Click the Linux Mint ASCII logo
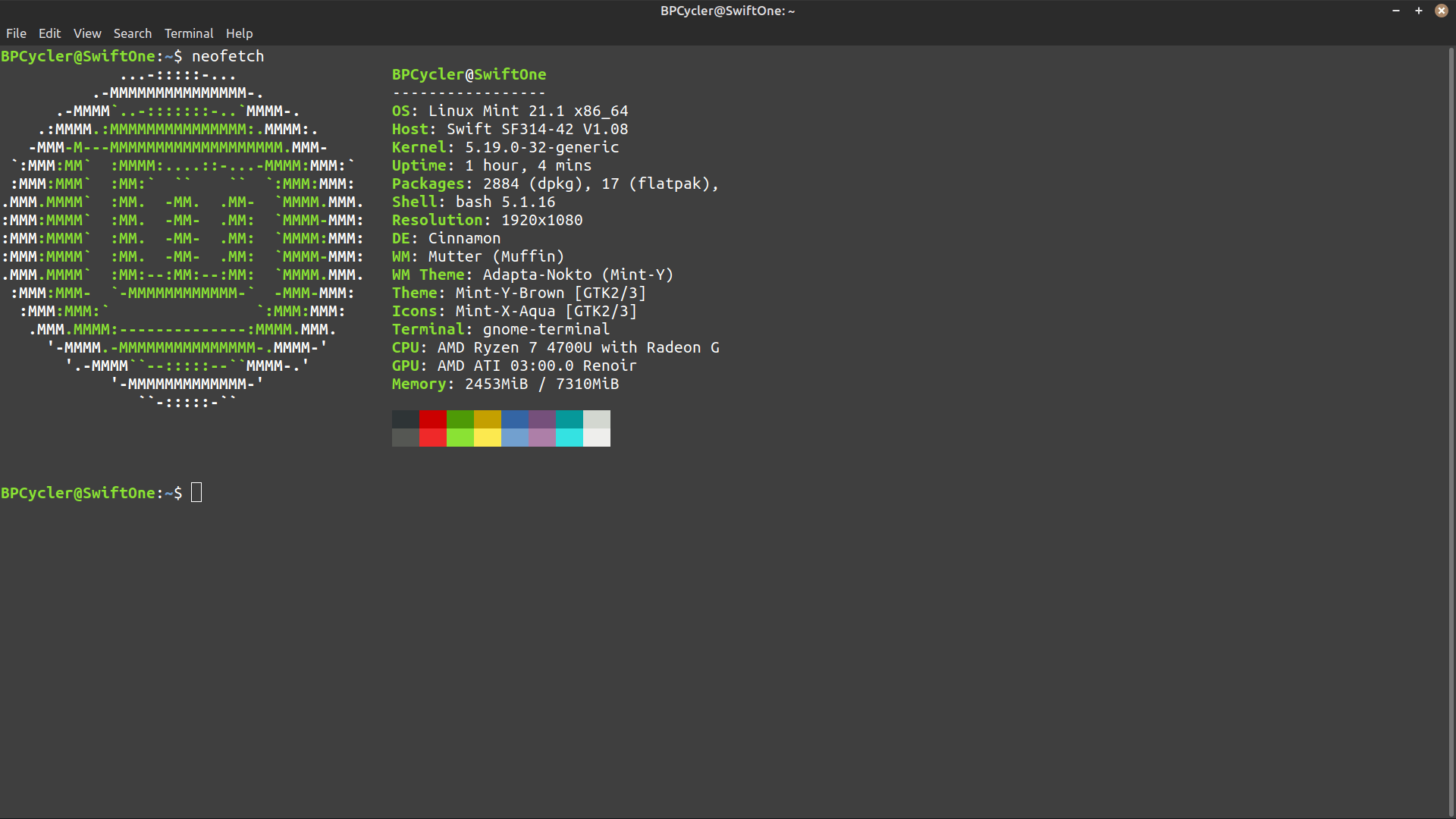The width and height of the screenshot is (1456, 819). point(182,238)
